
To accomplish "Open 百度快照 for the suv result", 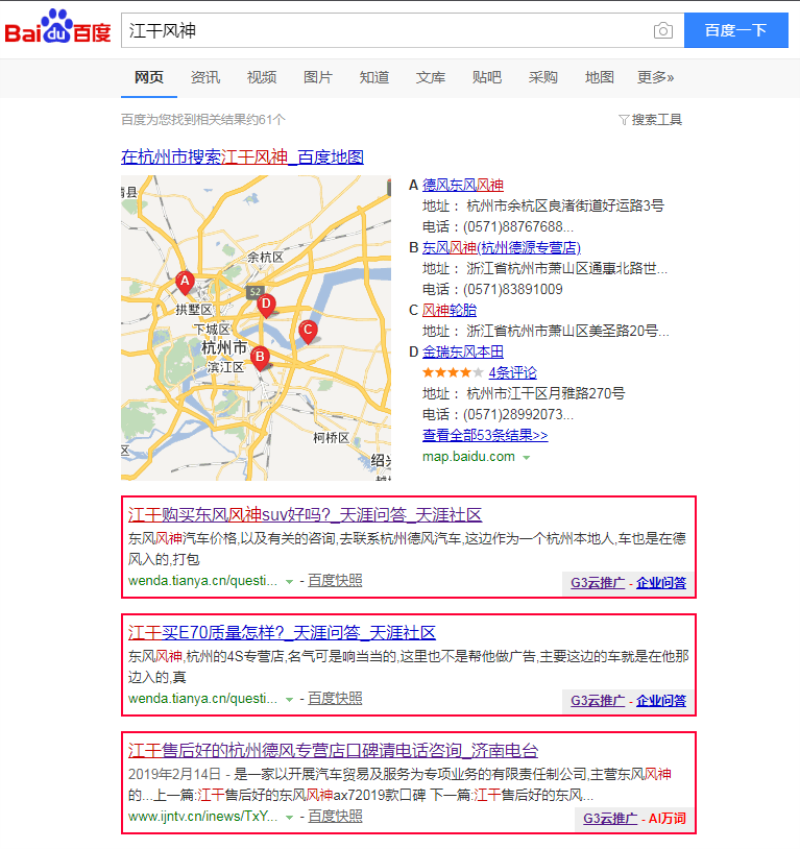I will point(335,580).
